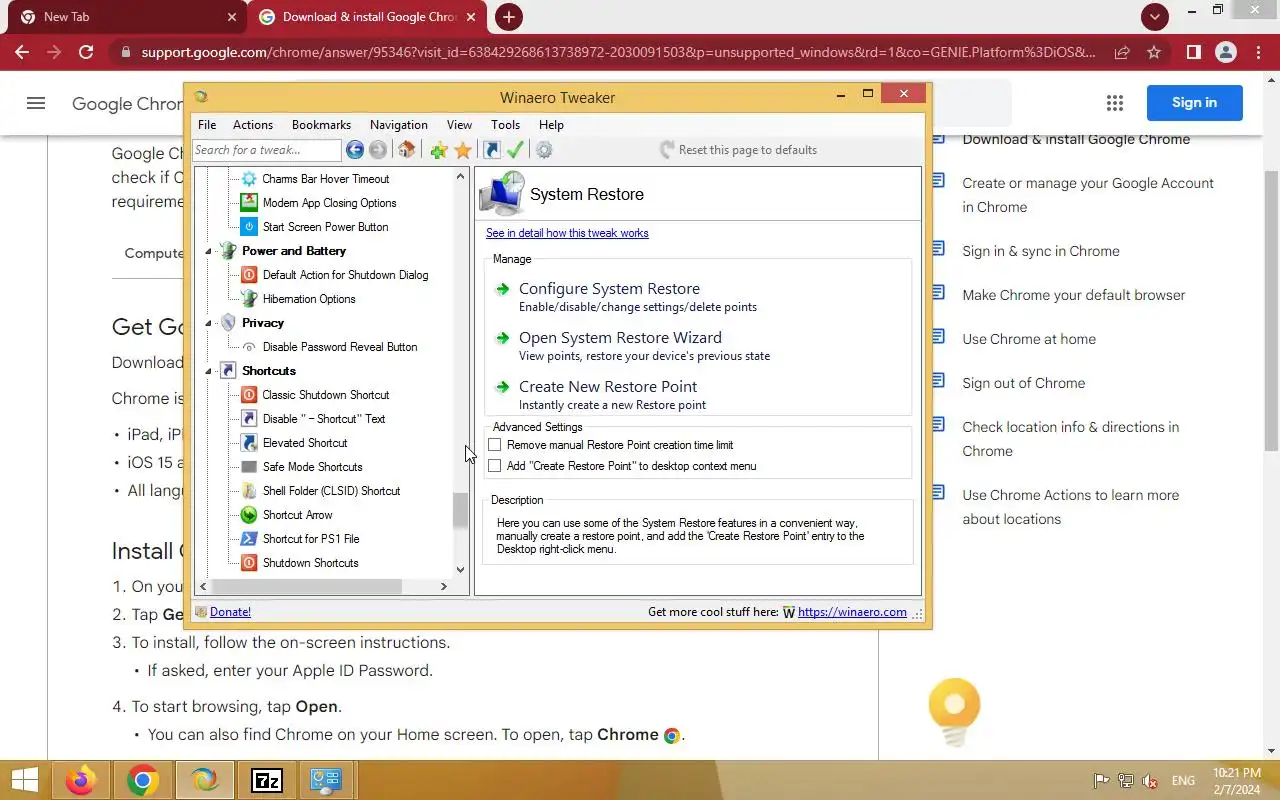
Task: Click the tree horizontal scrollbar right arrow
Action: [x=444, y=587]
